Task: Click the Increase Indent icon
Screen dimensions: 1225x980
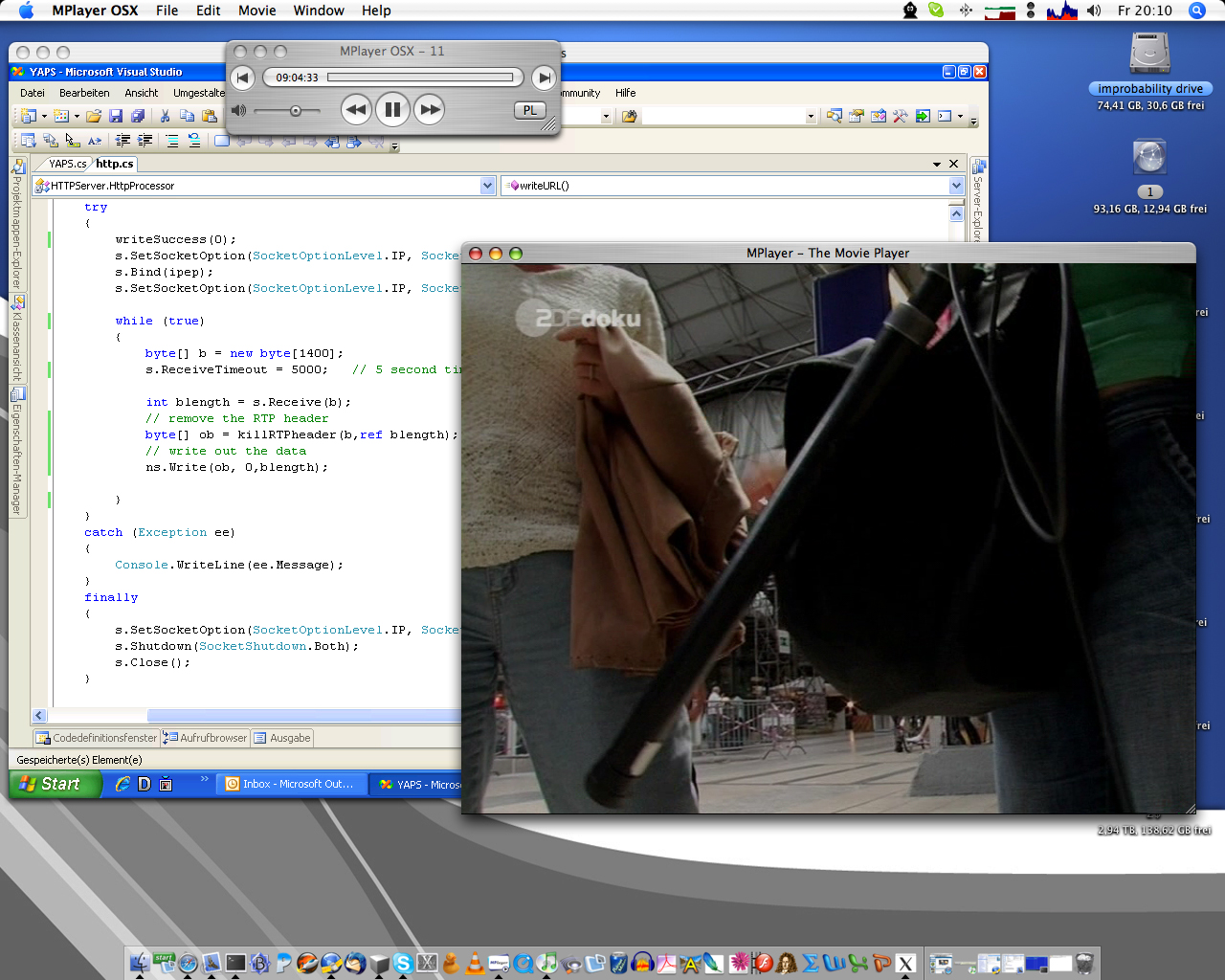Action: pos(145,141)
